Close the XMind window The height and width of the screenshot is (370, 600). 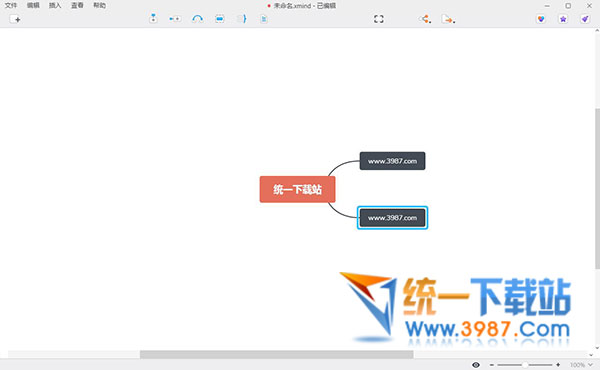589,5
